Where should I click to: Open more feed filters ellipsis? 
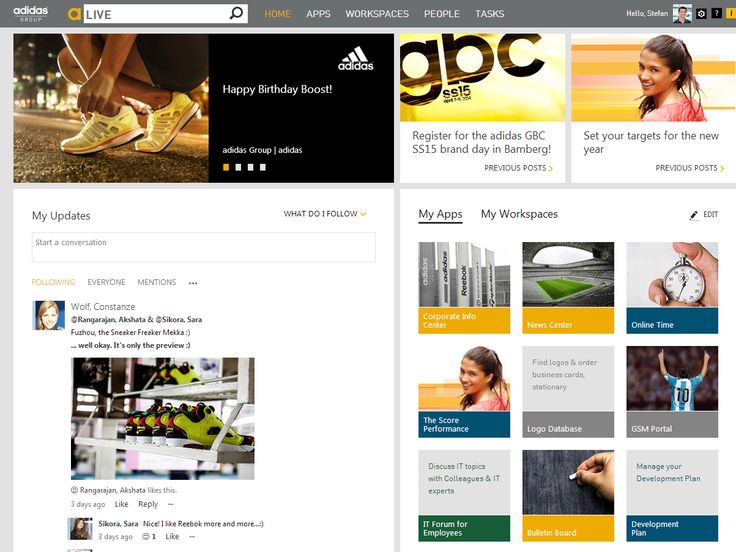click(193, 283)
